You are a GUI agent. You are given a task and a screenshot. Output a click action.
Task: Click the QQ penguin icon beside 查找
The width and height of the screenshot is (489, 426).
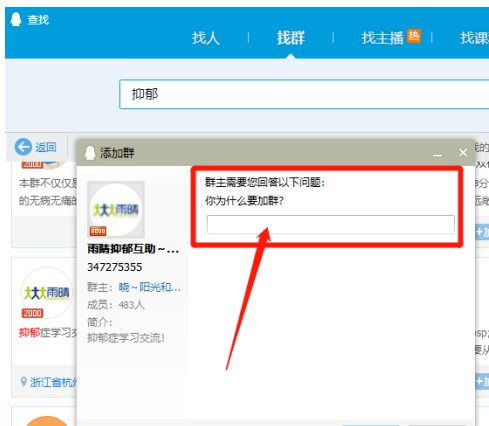point(16,19)
